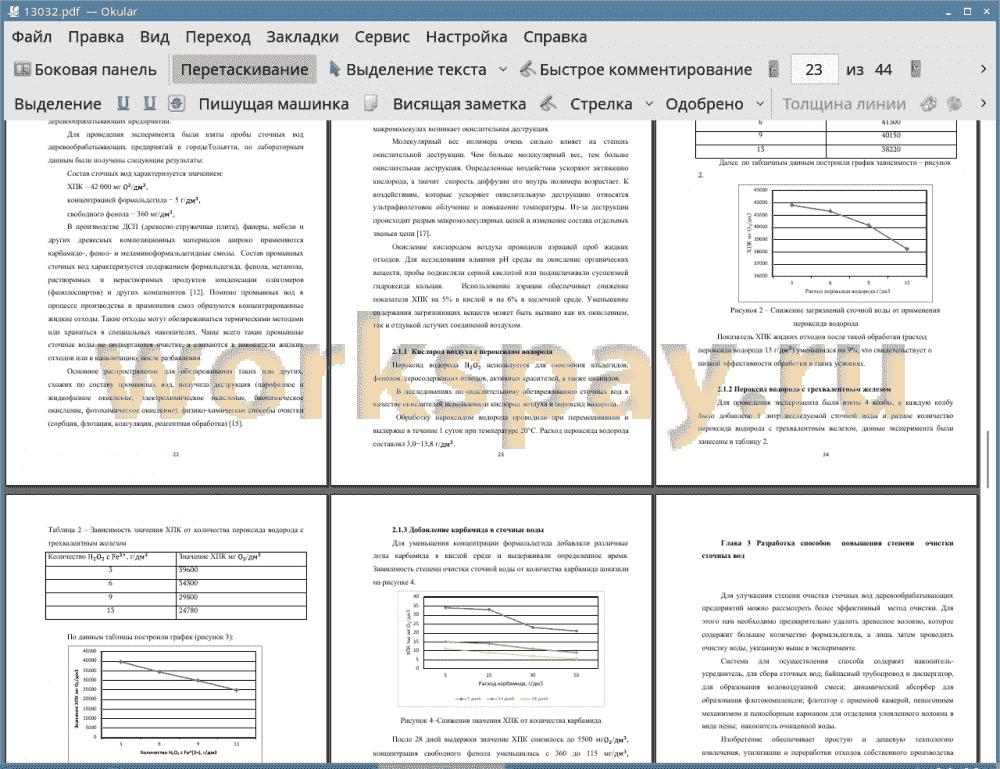The image size is (1000, 769).
Task: Choose the Висящая заметка popup note tool
Action: [459, 104]
